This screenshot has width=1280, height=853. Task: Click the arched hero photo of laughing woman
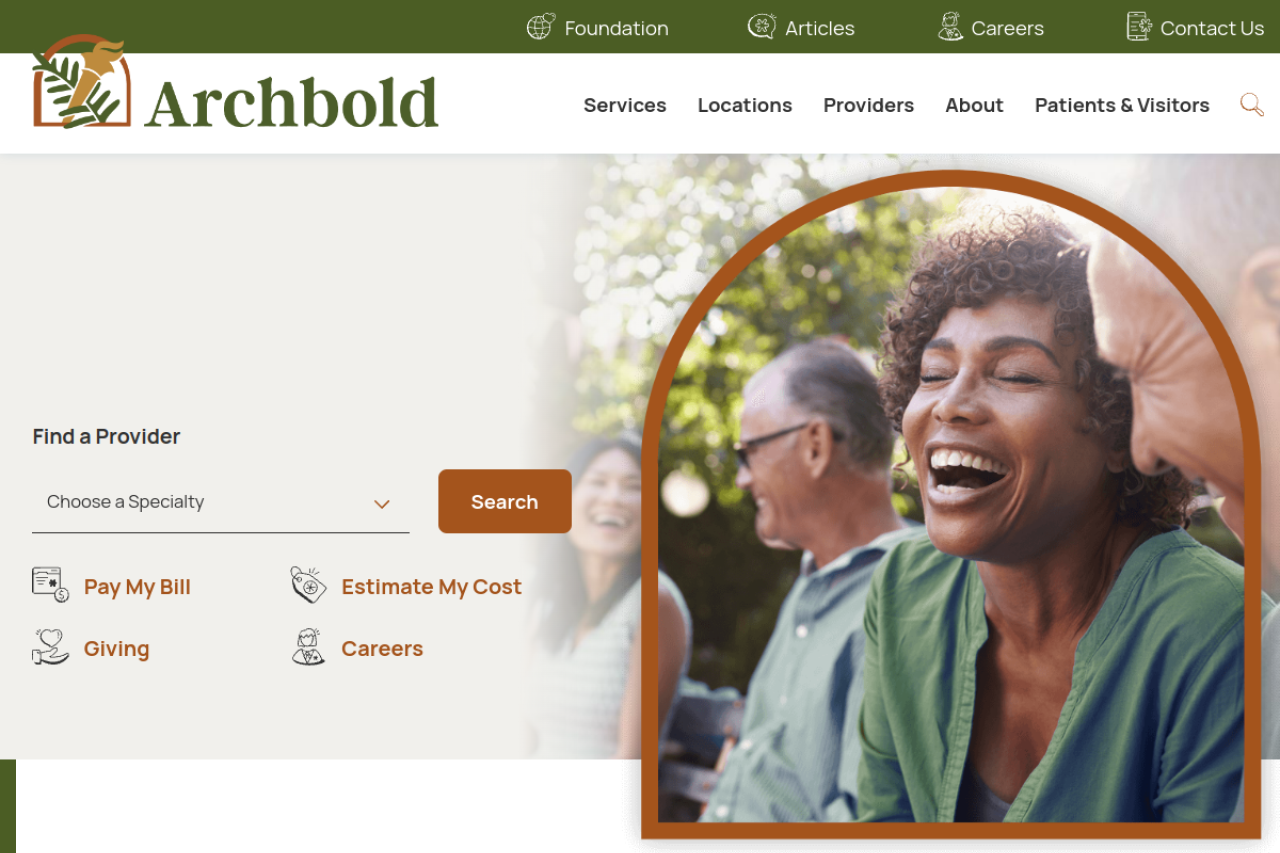tap(951, 505)
